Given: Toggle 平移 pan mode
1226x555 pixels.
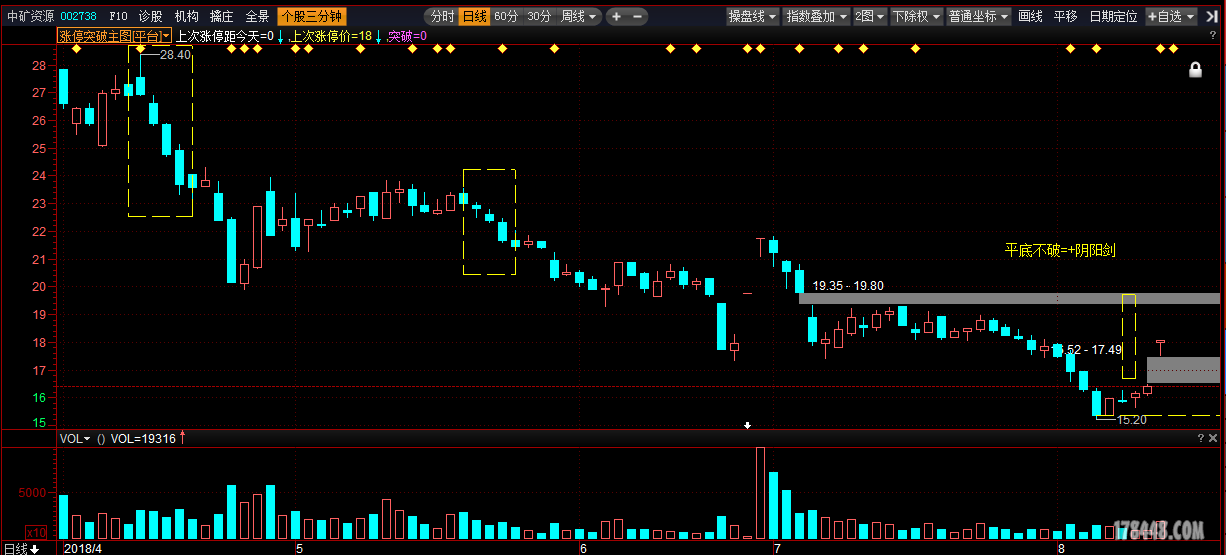Looking at the screenshot, I should pos(1065,17).
